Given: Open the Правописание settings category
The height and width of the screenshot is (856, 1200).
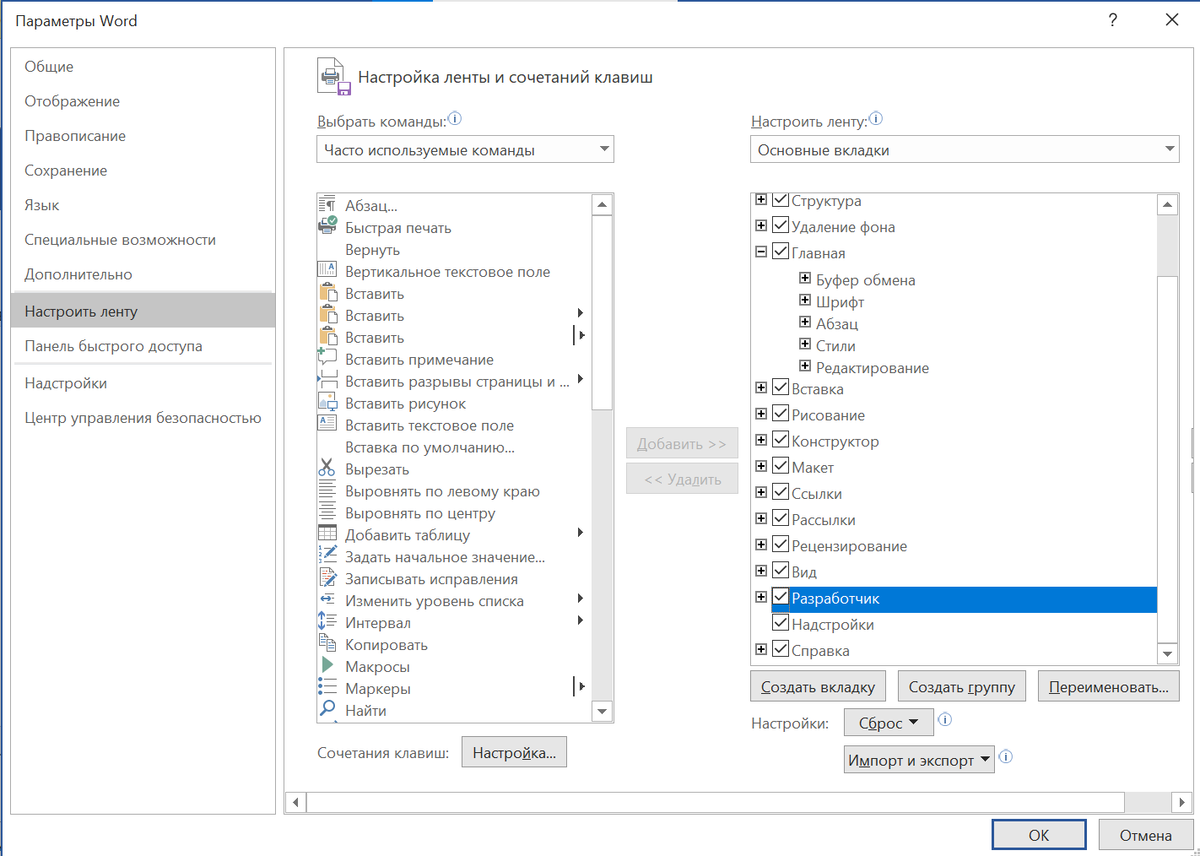Looking at the screenshot, I should [143, 136].
